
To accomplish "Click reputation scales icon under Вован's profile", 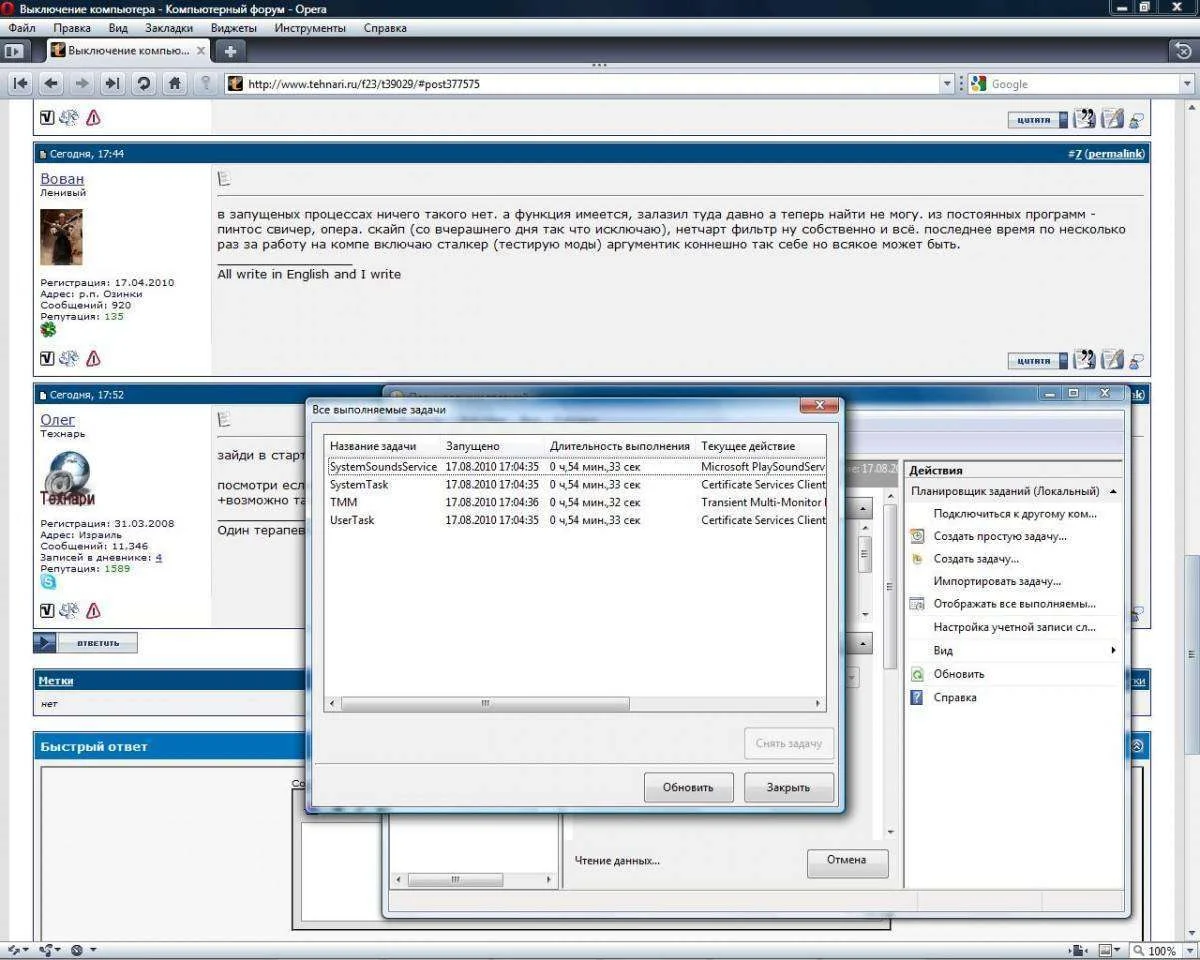I will tap(69, 358).
